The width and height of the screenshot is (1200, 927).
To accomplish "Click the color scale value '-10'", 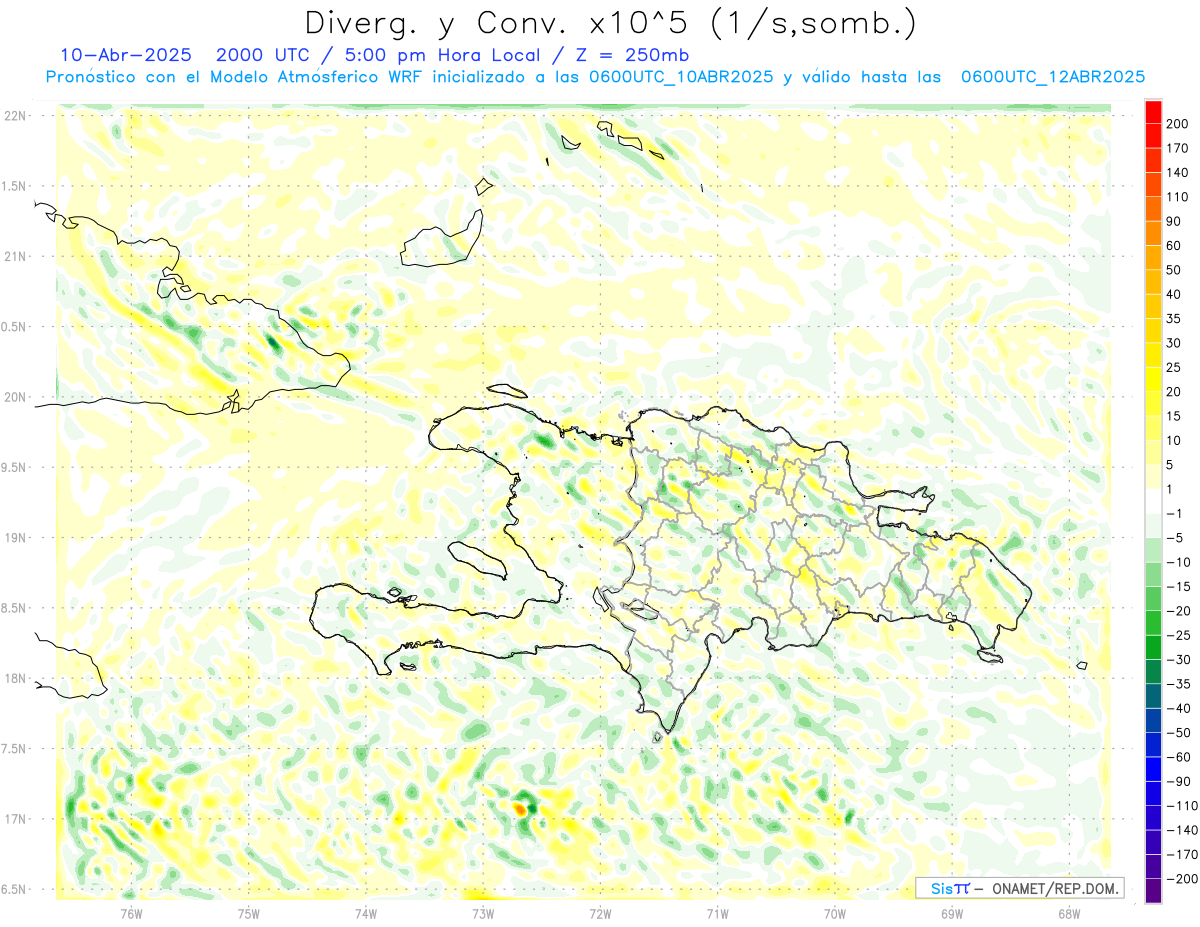I will point(1180,562).
